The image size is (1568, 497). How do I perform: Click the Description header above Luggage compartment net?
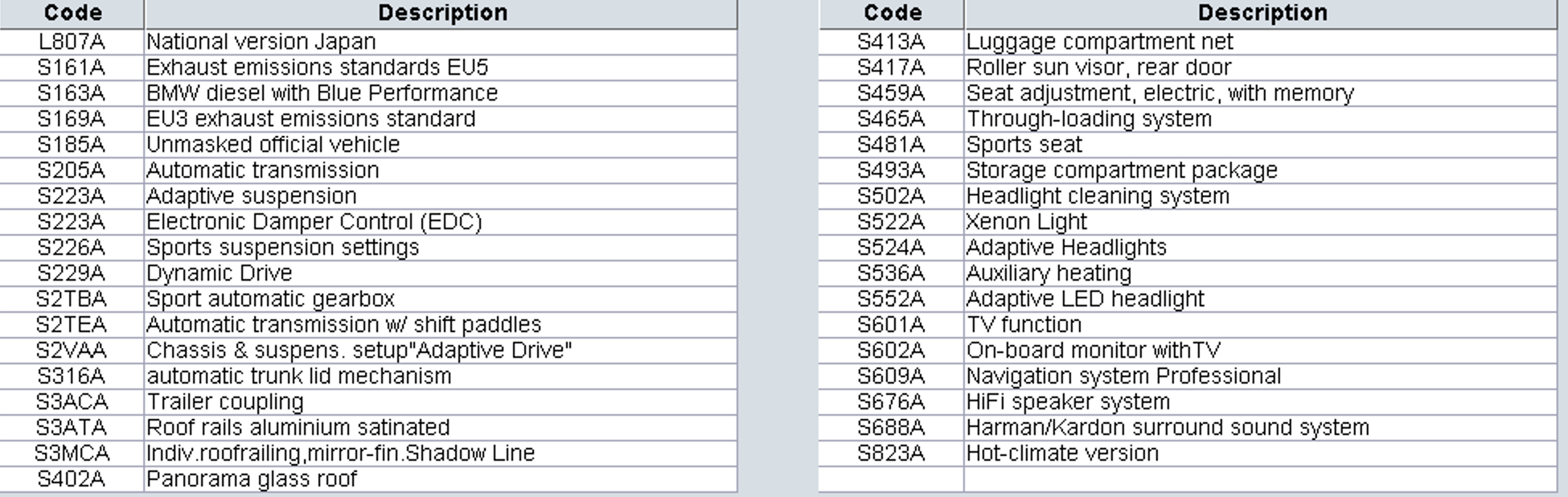(1262, 13)
